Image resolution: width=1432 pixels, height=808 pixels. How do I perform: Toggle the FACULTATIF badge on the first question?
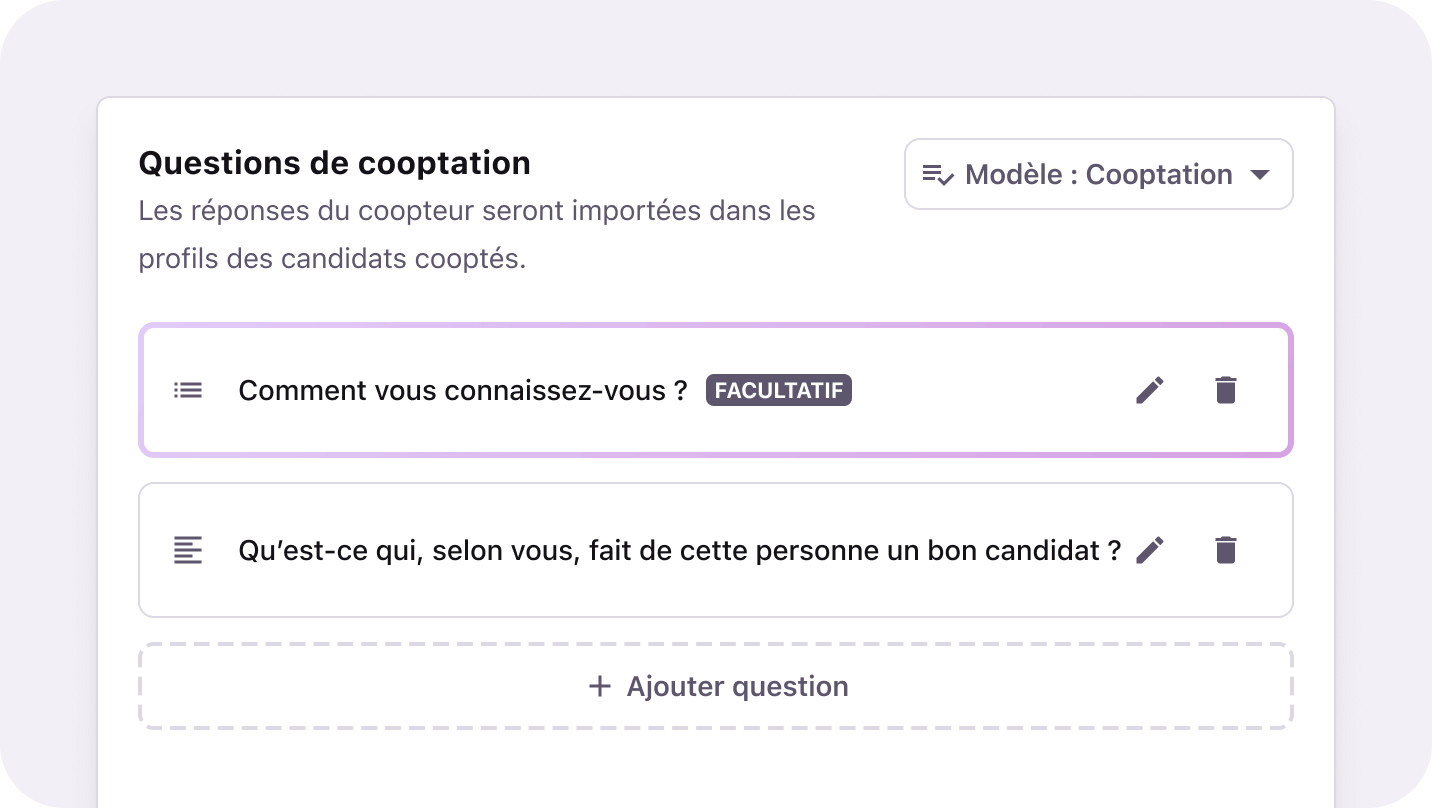point(779,390)
